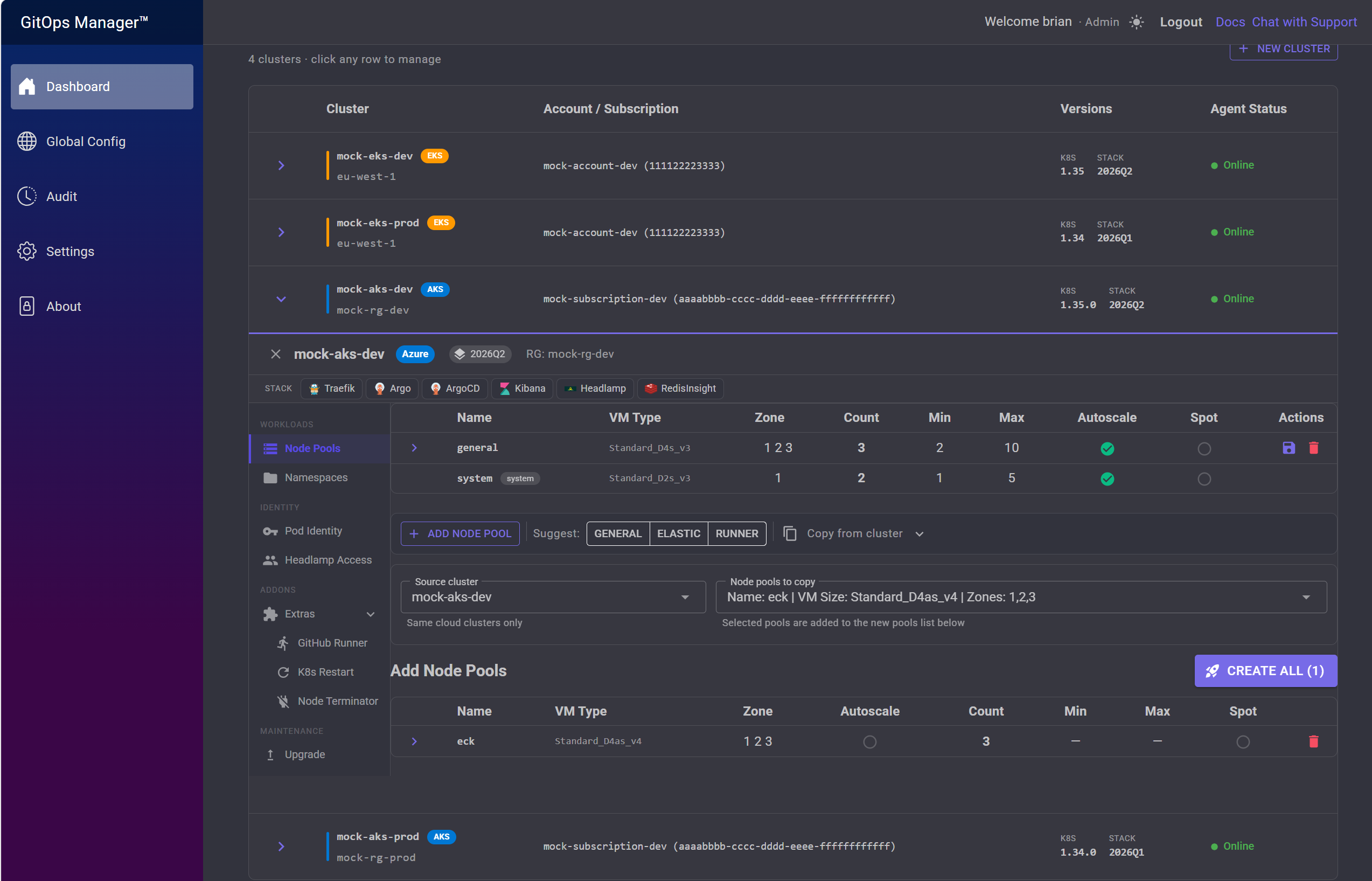
Task: Click the Audit clock icon
Action: coord(27,196)
